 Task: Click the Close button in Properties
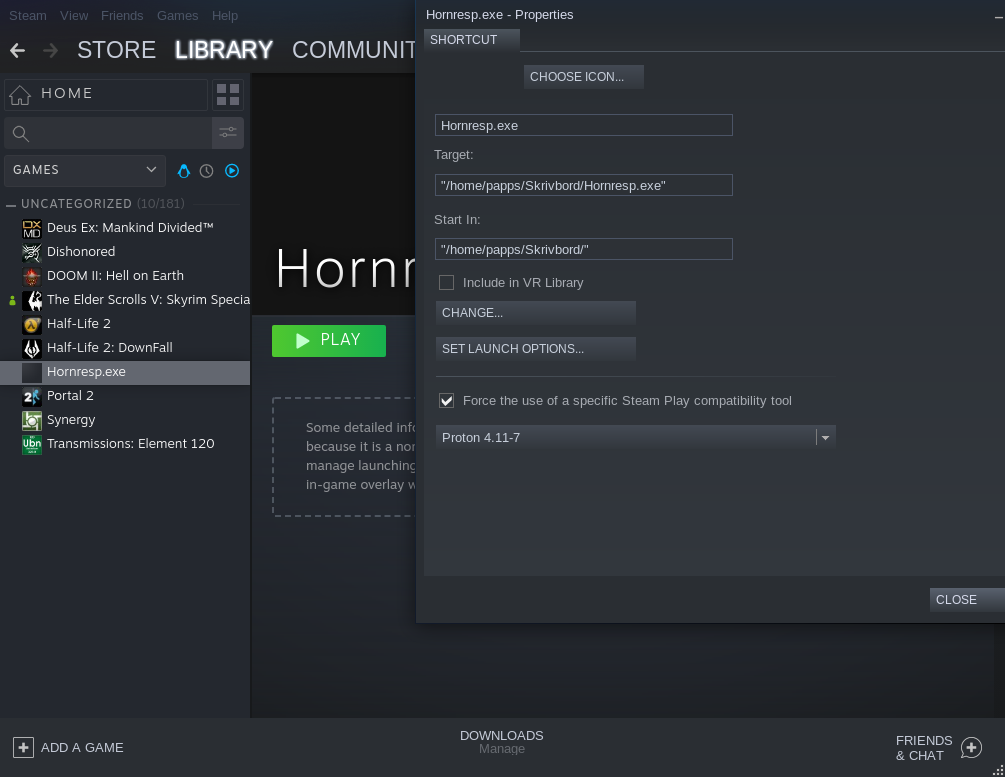coord(967,599)
